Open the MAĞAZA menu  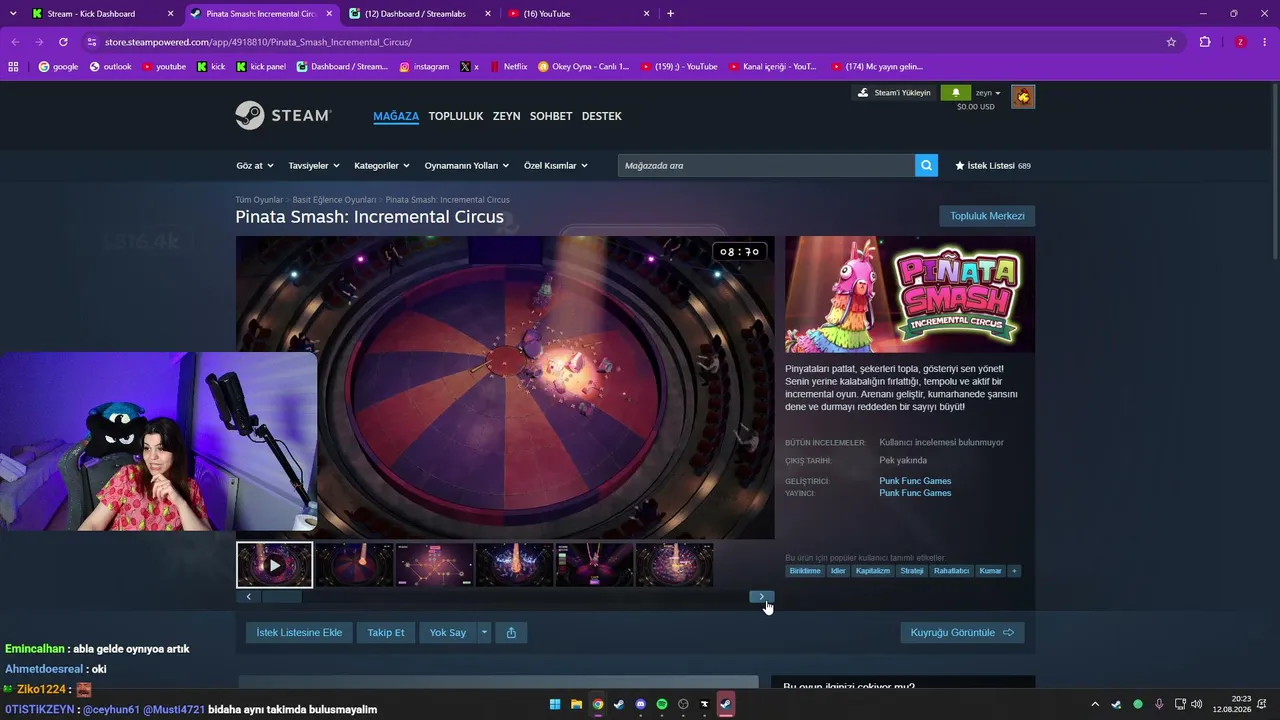(396, 116)
